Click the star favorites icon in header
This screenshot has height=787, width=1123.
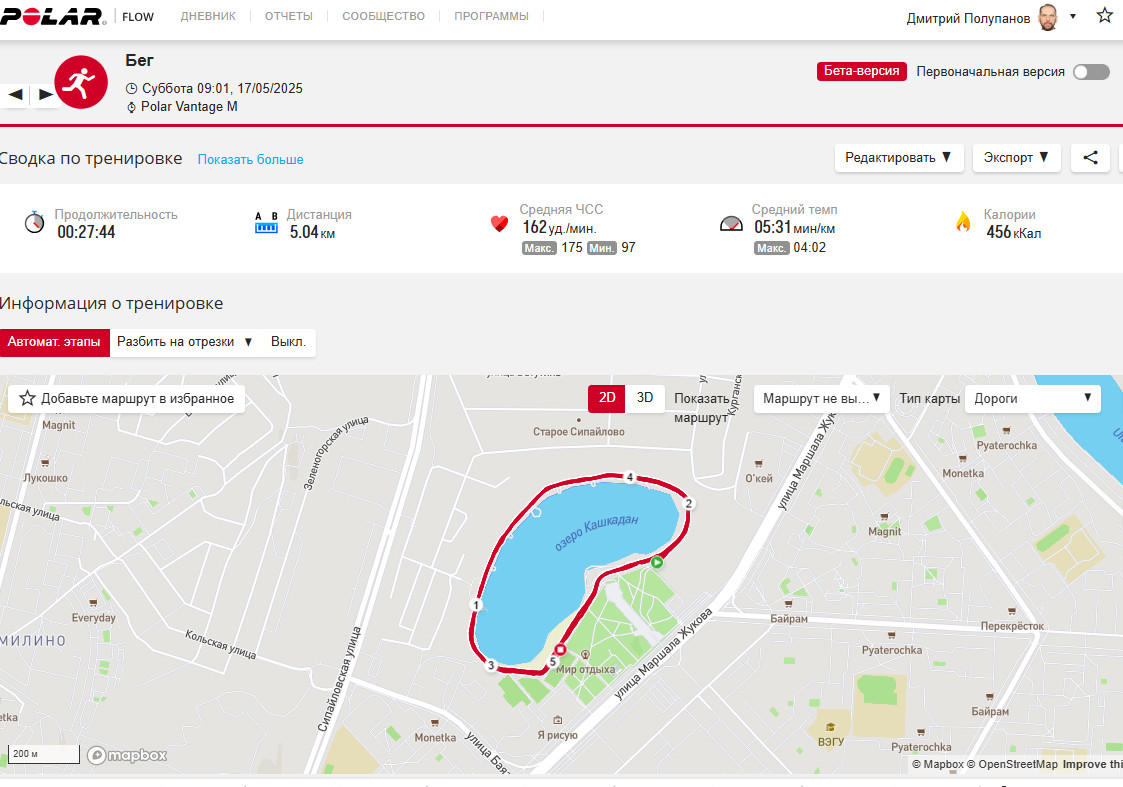[x=1104, y=16]
